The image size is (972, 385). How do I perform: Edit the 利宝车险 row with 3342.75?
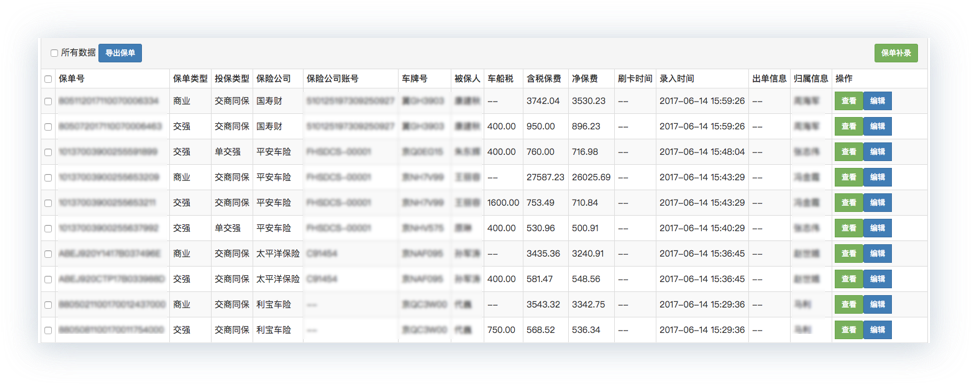coord(877,304)
